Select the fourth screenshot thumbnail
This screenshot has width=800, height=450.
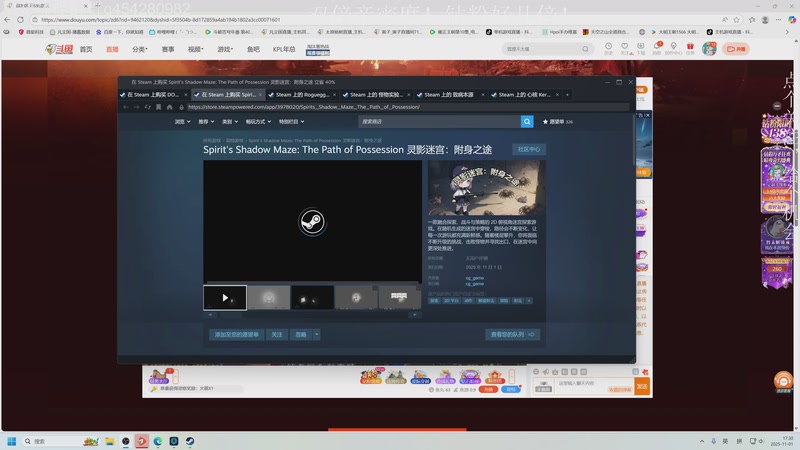(x=356, y=297)
